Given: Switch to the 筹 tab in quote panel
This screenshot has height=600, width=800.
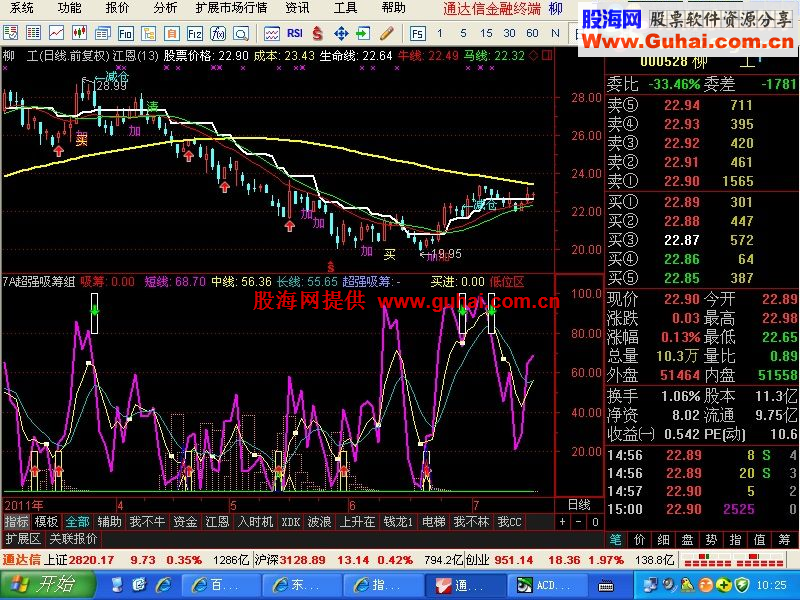Looking at the screenshot, I should tap(784, 539).
